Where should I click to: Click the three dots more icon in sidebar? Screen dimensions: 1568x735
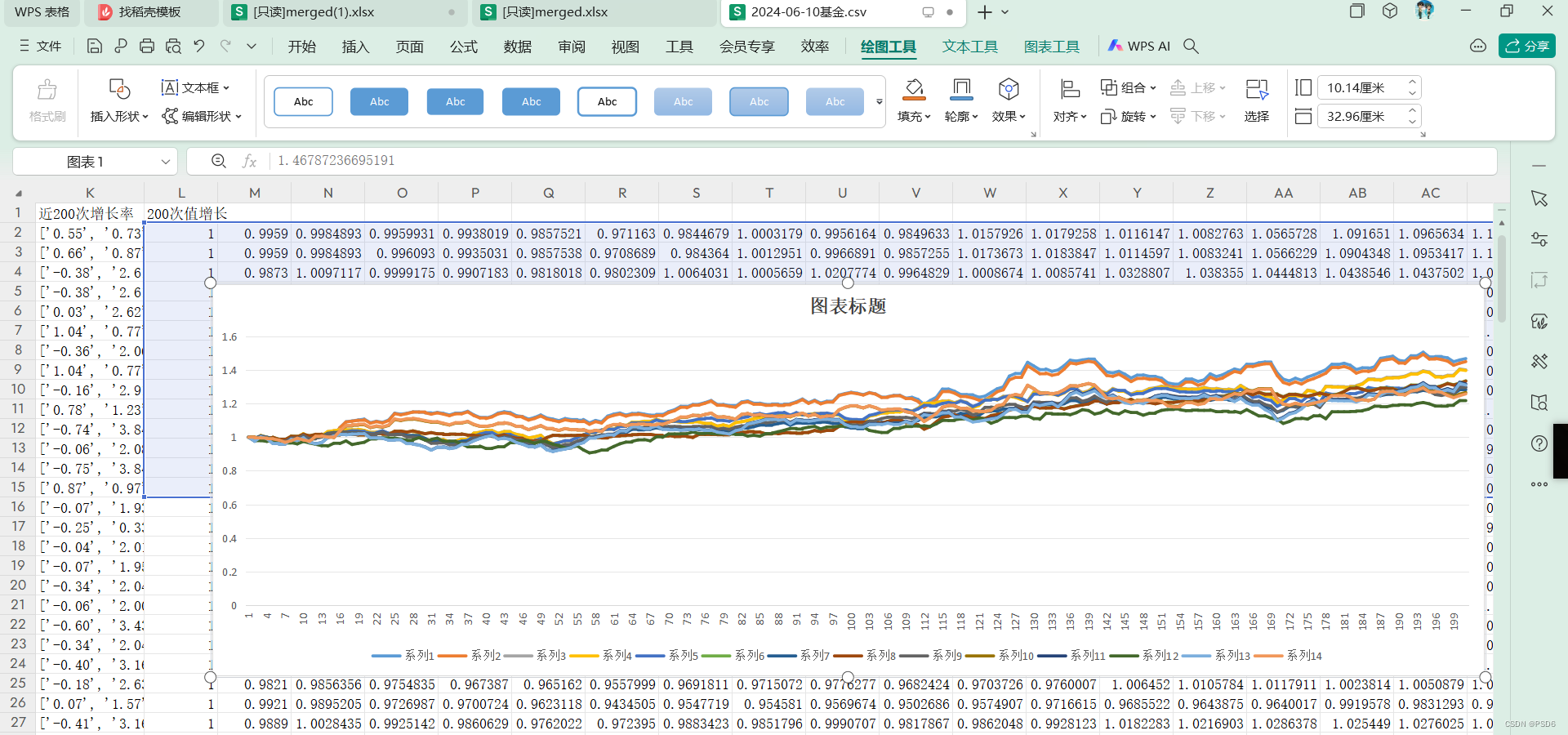click(1539, 484)
